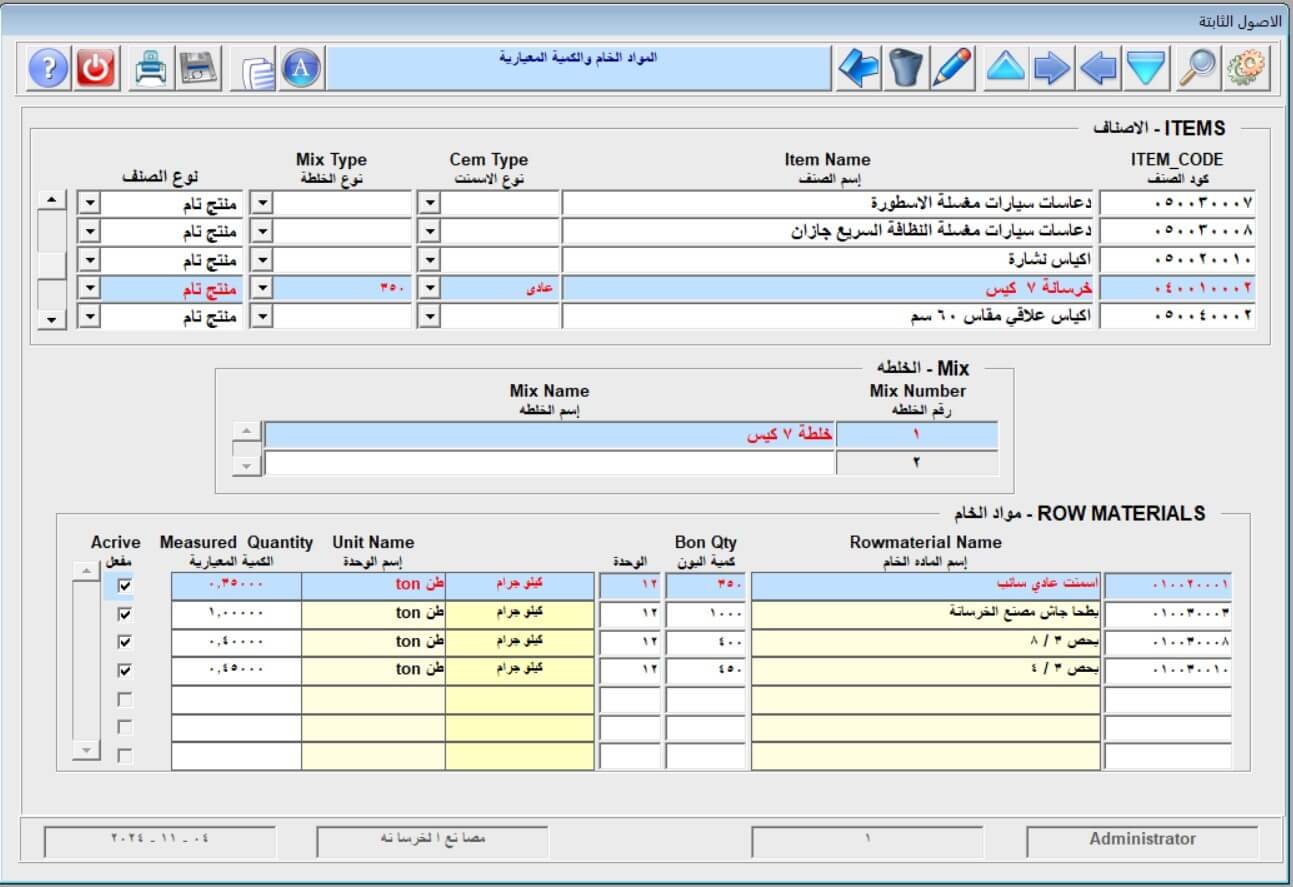Click the trash can delete icon

905,68
